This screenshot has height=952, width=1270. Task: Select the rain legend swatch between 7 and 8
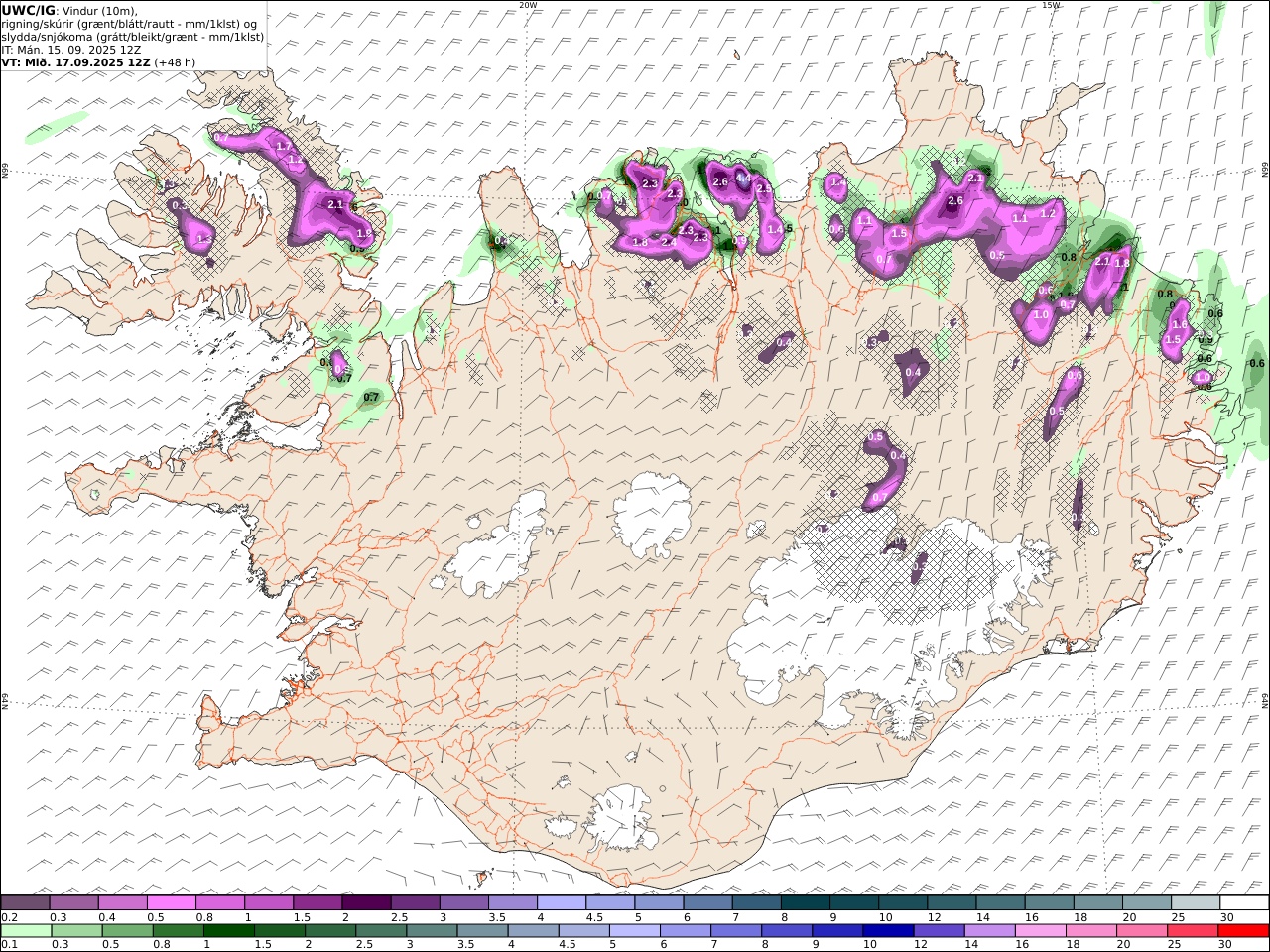736,930
